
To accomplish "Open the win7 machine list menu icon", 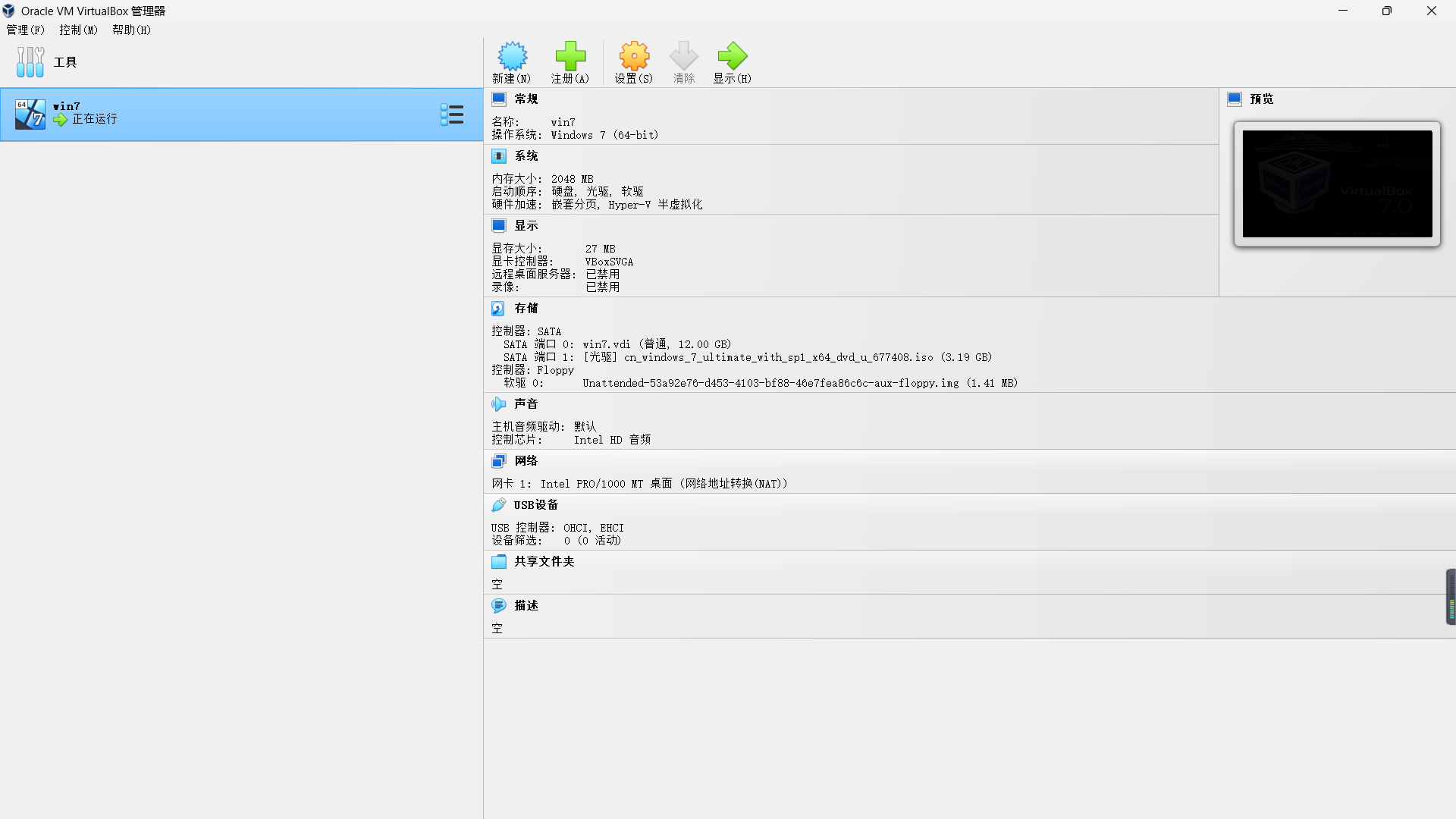I will click(x=452, y=115).
